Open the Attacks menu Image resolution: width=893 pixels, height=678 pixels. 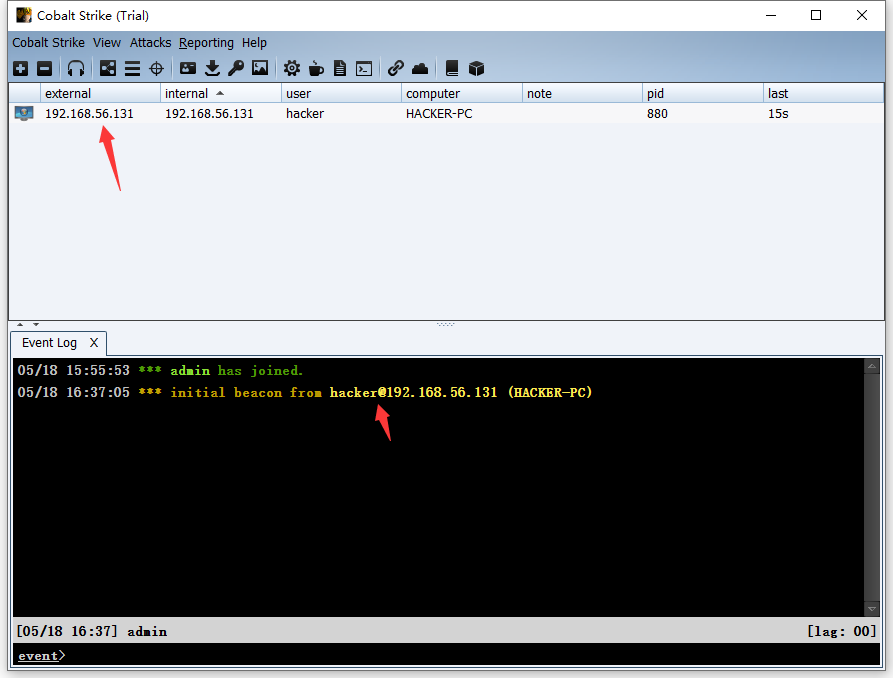tap(150, 43)
